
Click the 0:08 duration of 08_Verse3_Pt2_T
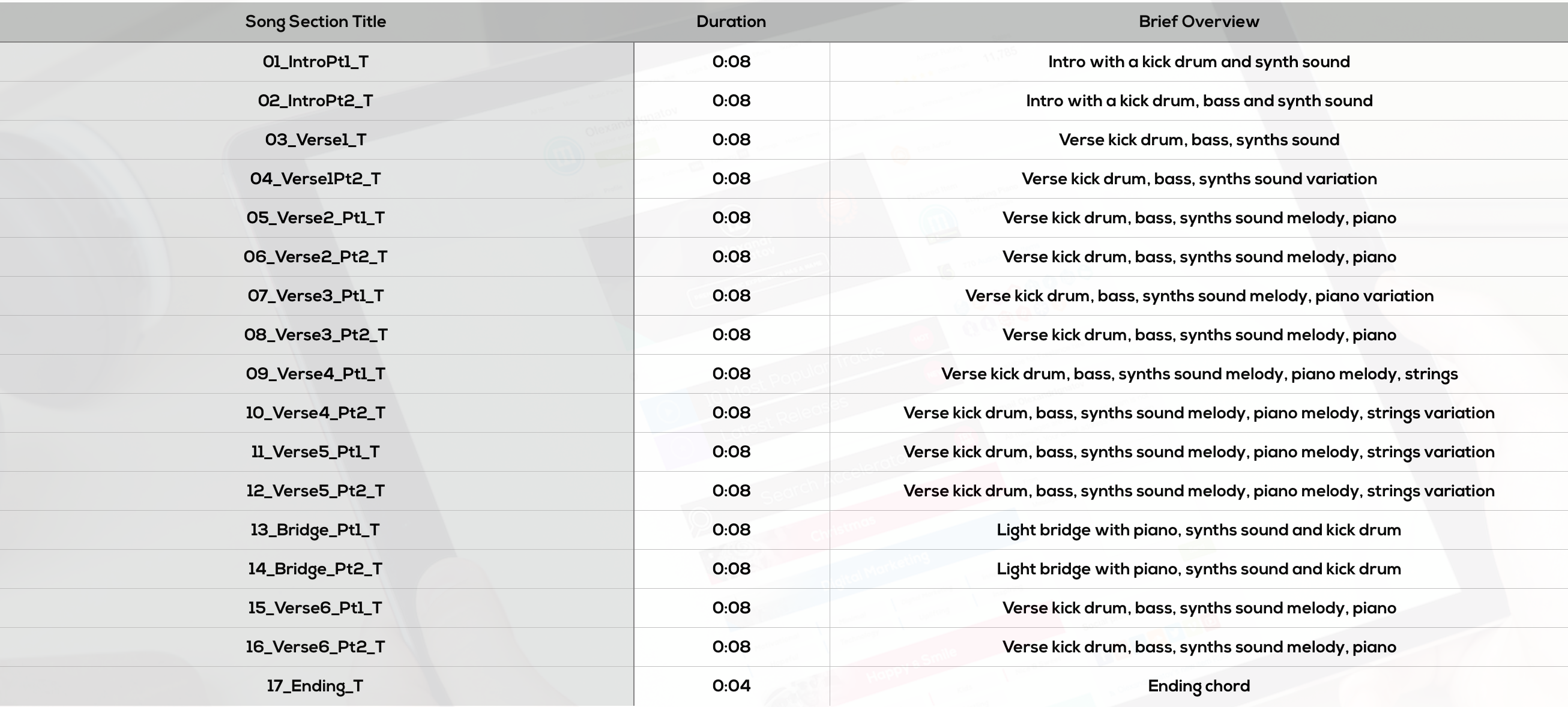tap(731, 334)
